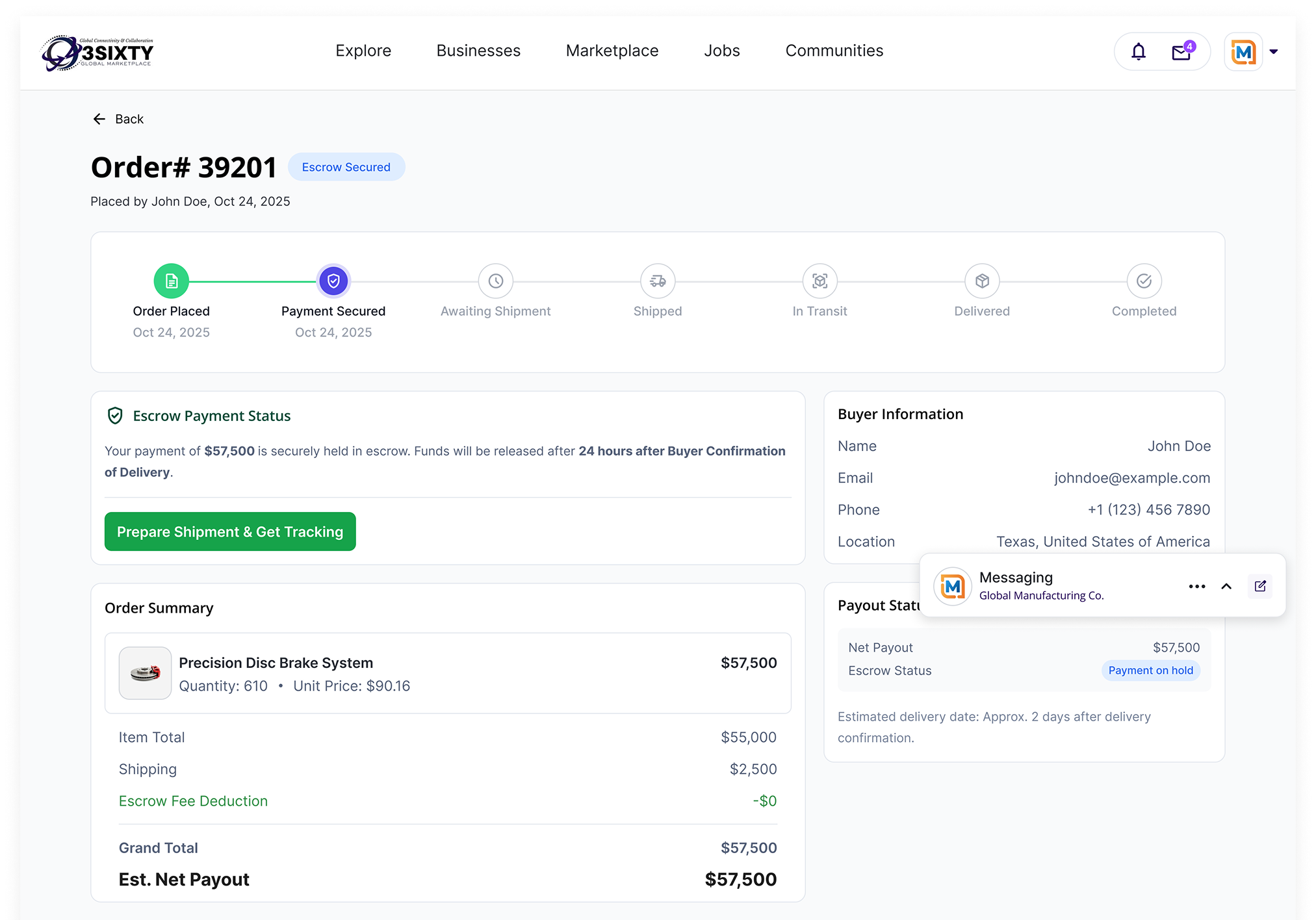Screen dimensions: 1316x920
Task: Click the Global Manufacturing Co. label
Action: (1042, 596)
